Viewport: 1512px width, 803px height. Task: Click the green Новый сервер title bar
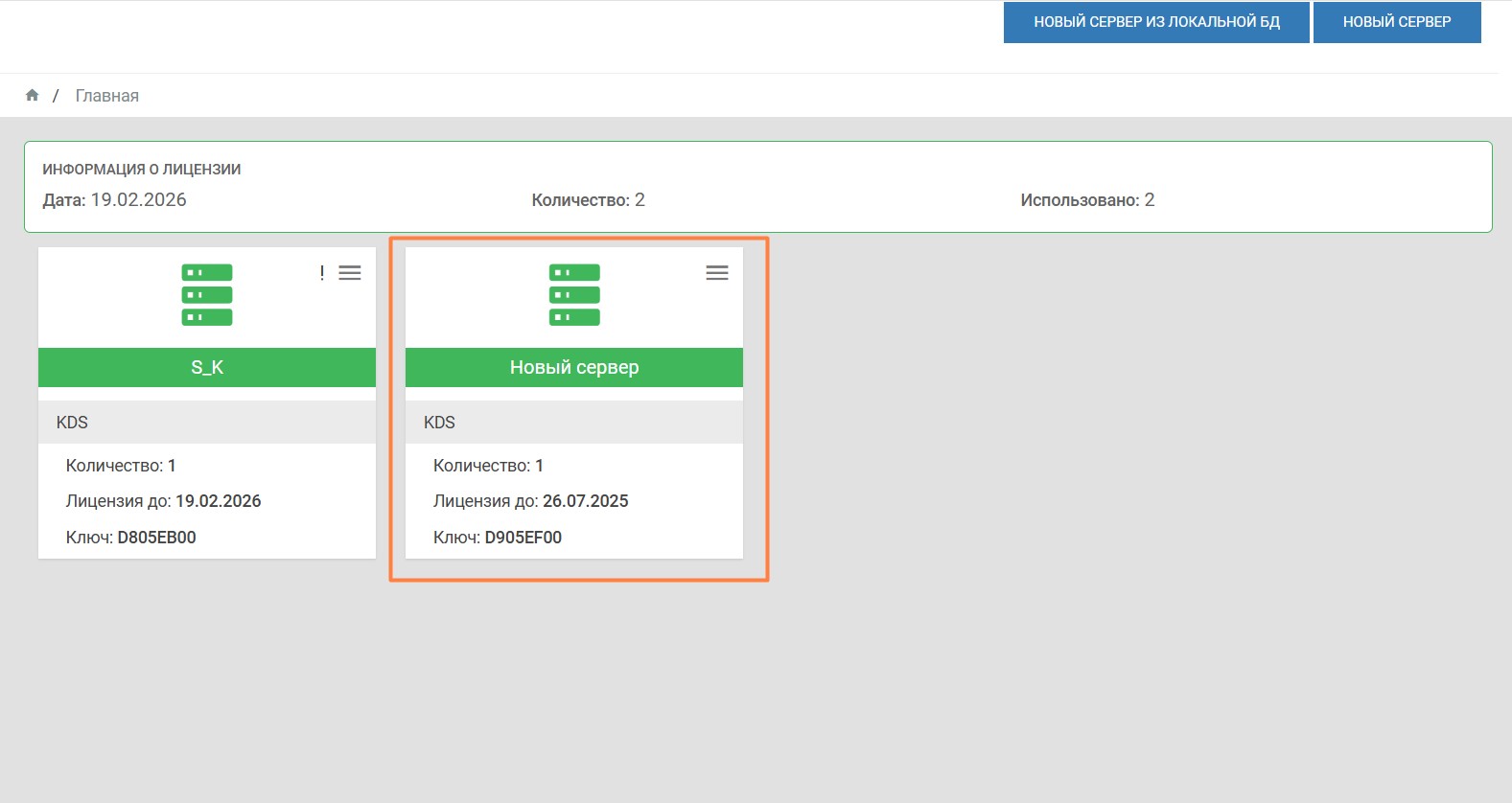(x=574, y=367)
